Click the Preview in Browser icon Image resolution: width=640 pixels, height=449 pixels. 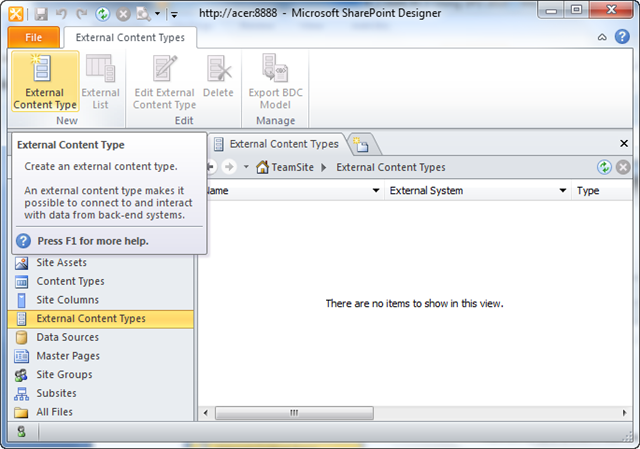point(143,14)
